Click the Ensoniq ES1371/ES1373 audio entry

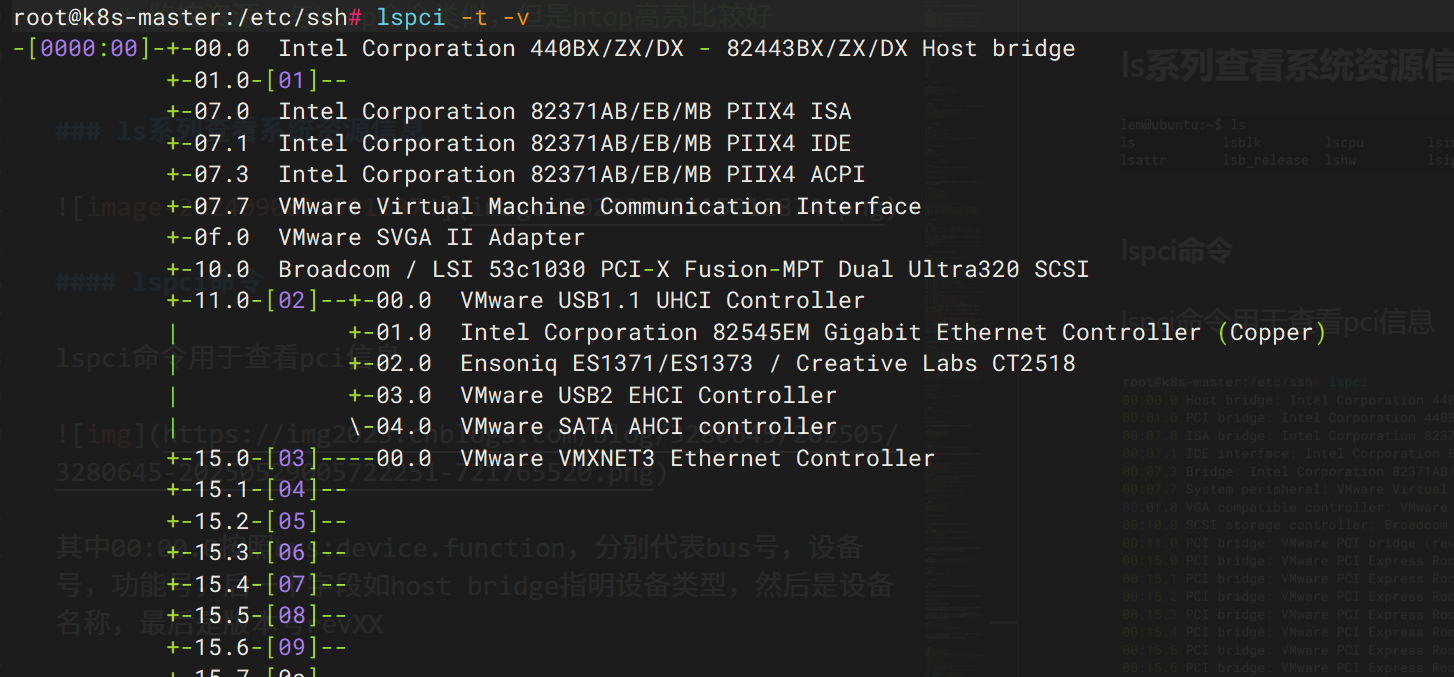pos(767,363)
